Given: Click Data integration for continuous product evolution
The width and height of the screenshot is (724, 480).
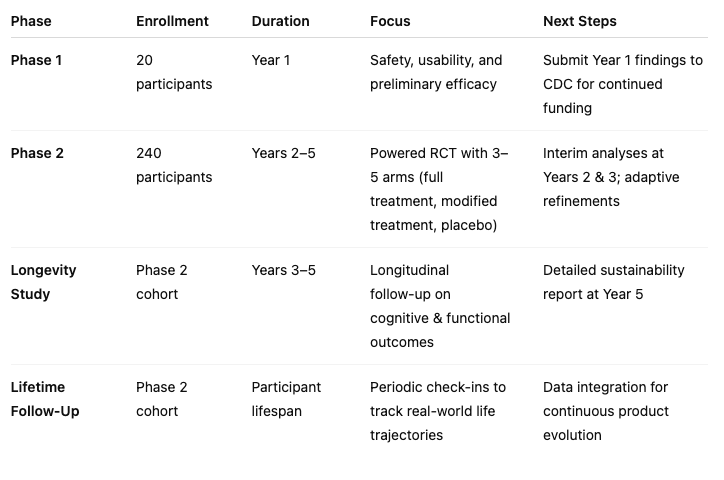Looking at the screenshot, I should pyautogui.click(x=606, y=411).
